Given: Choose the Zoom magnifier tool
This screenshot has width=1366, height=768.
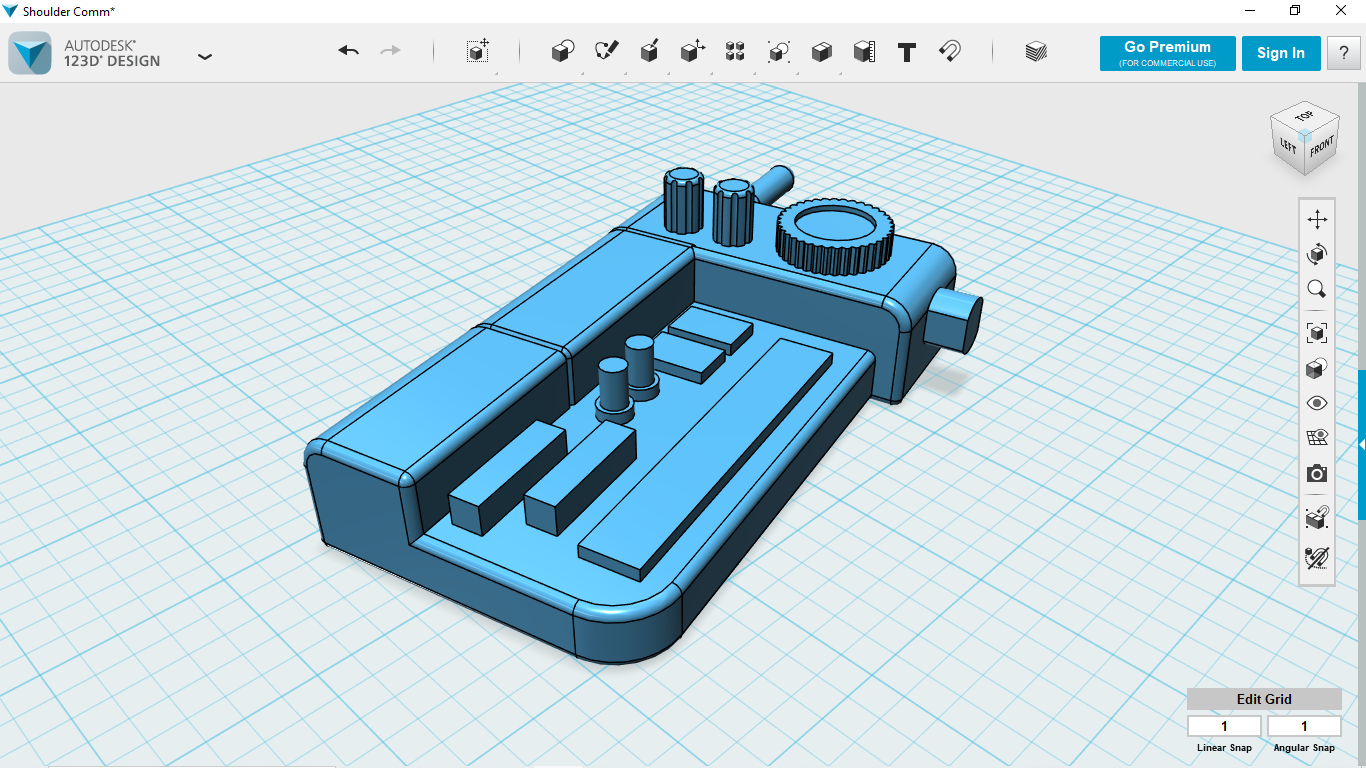Looking at the screenshot, I should (x=1317, y=290).
